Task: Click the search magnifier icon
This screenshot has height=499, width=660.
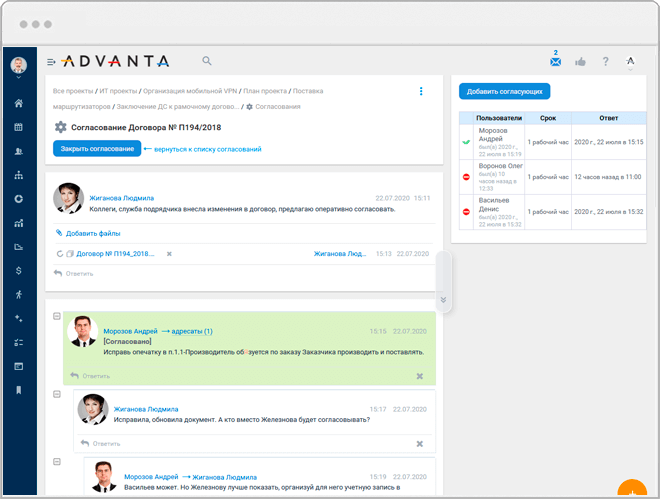Action: pos(207,61)
